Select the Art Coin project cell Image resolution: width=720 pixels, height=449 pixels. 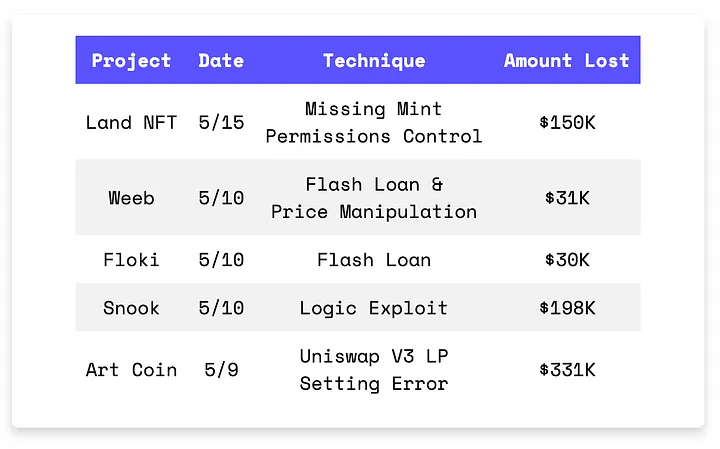(131, 370)
